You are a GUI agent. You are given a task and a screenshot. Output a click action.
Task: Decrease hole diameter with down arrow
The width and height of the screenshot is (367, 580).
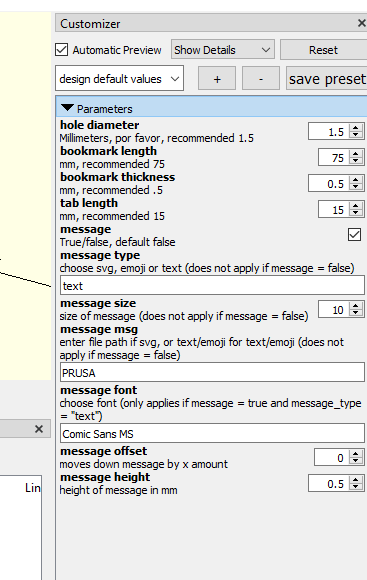(x=356, y=135)
